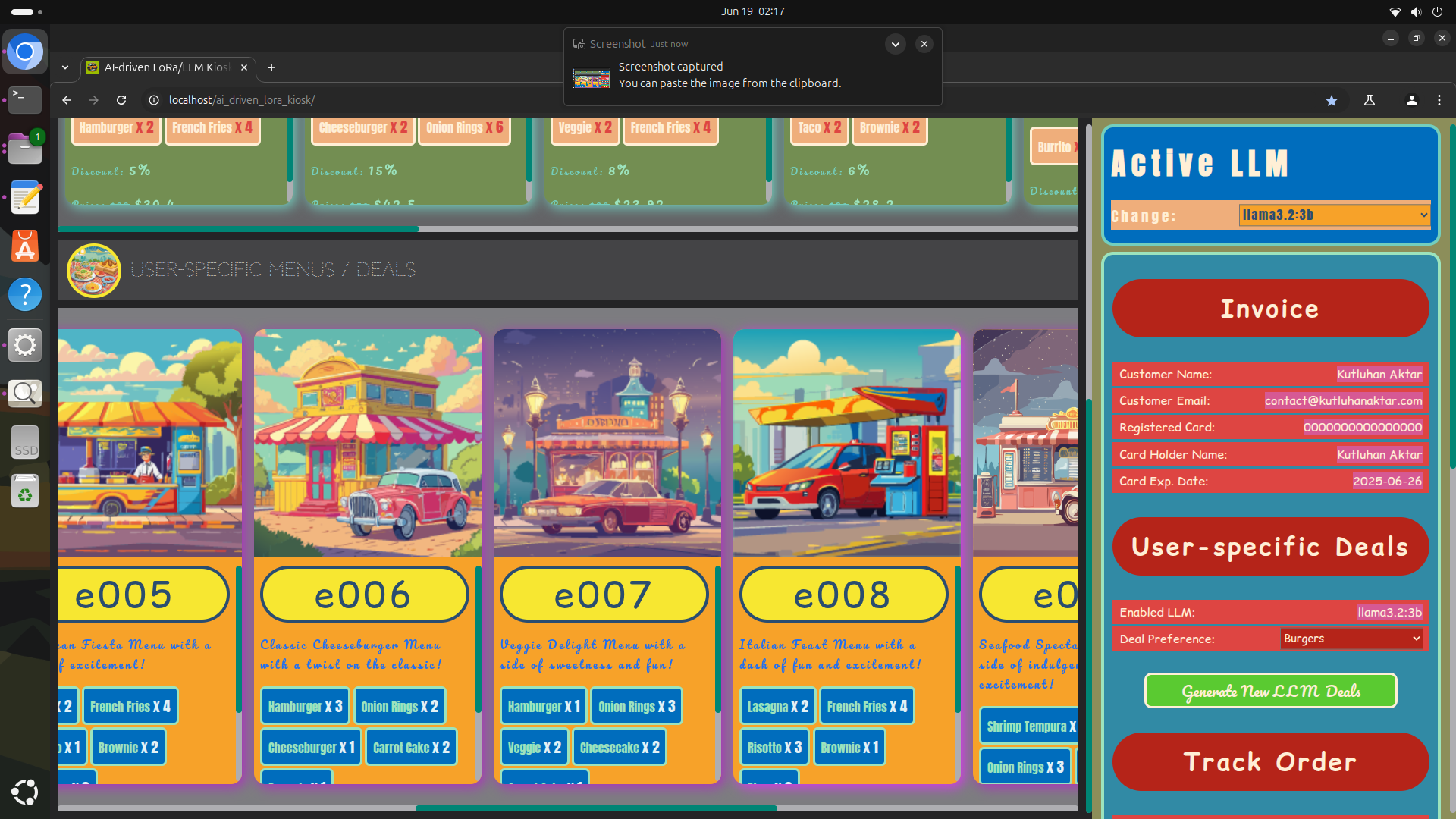Bookmark this page with the star

pos(1332,100)
